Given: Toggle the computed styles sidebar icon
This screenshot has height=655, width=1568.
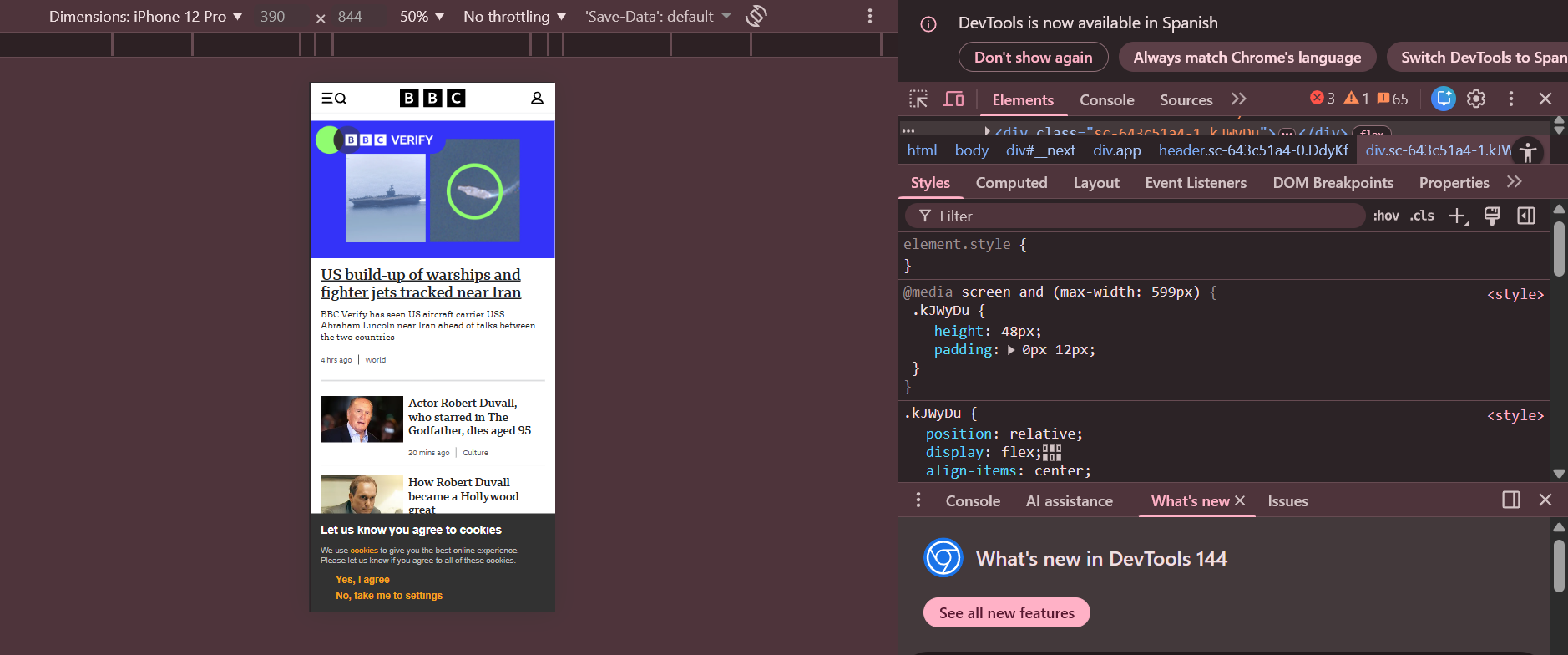Looking at the screenshot, I should tap(1526, 216).
